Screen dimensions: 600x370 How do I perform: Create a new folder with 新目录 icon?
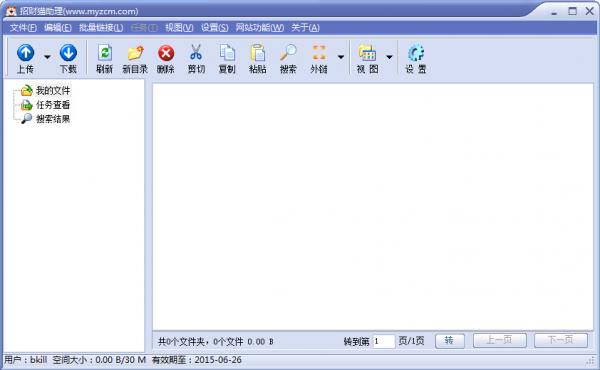click(x=135, y=53)
